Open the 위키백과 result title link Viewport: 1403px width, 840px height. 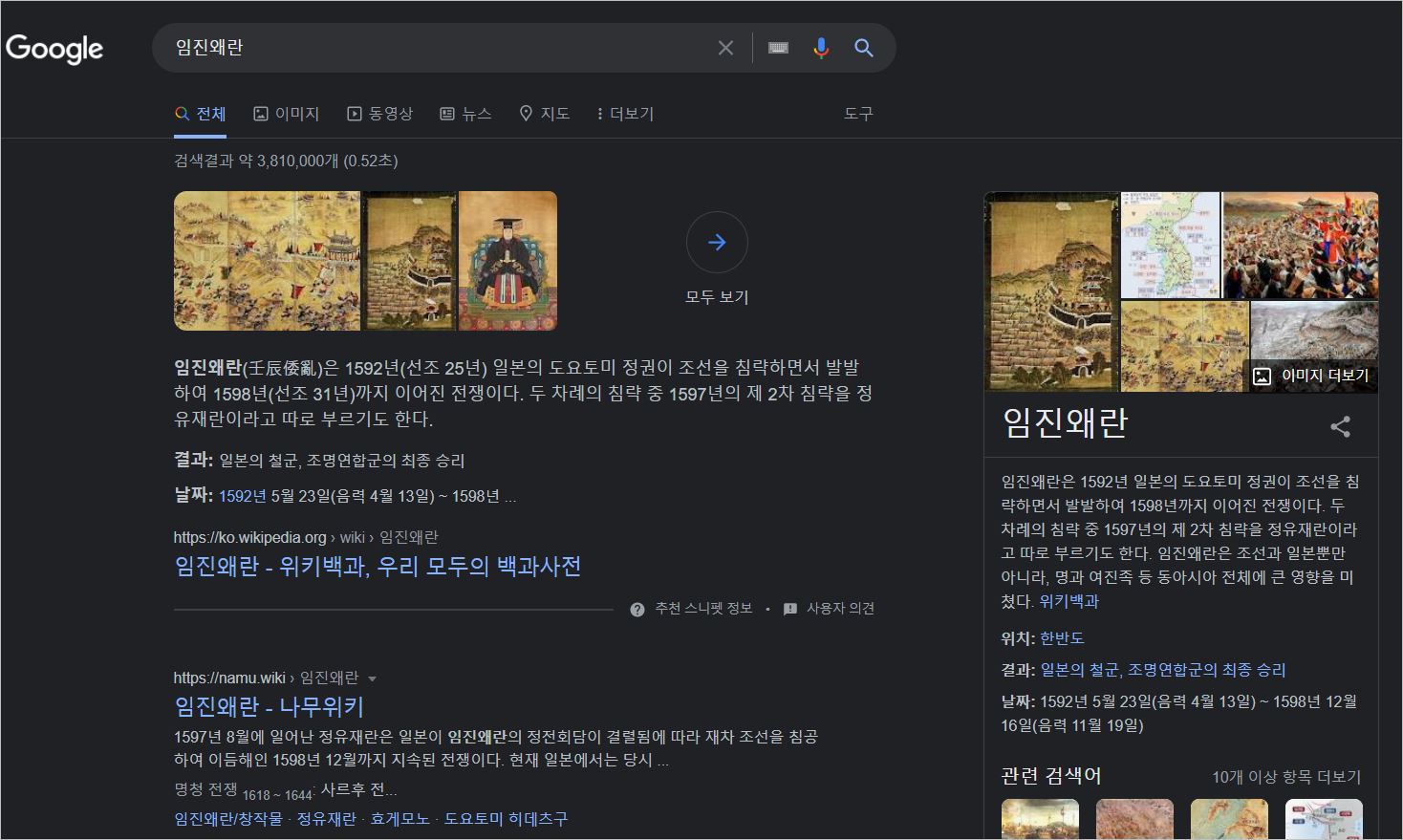[x=378, y=567]
